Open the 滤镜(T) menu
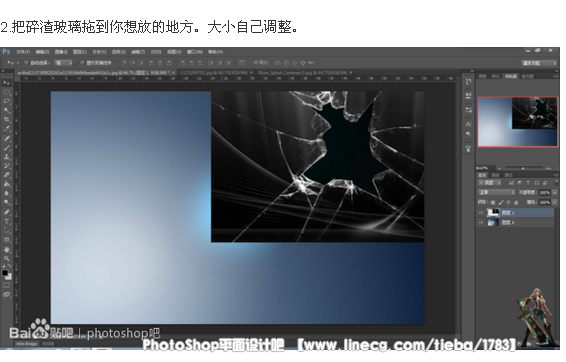This screenshot has height=362, width=566. point(138,52)
